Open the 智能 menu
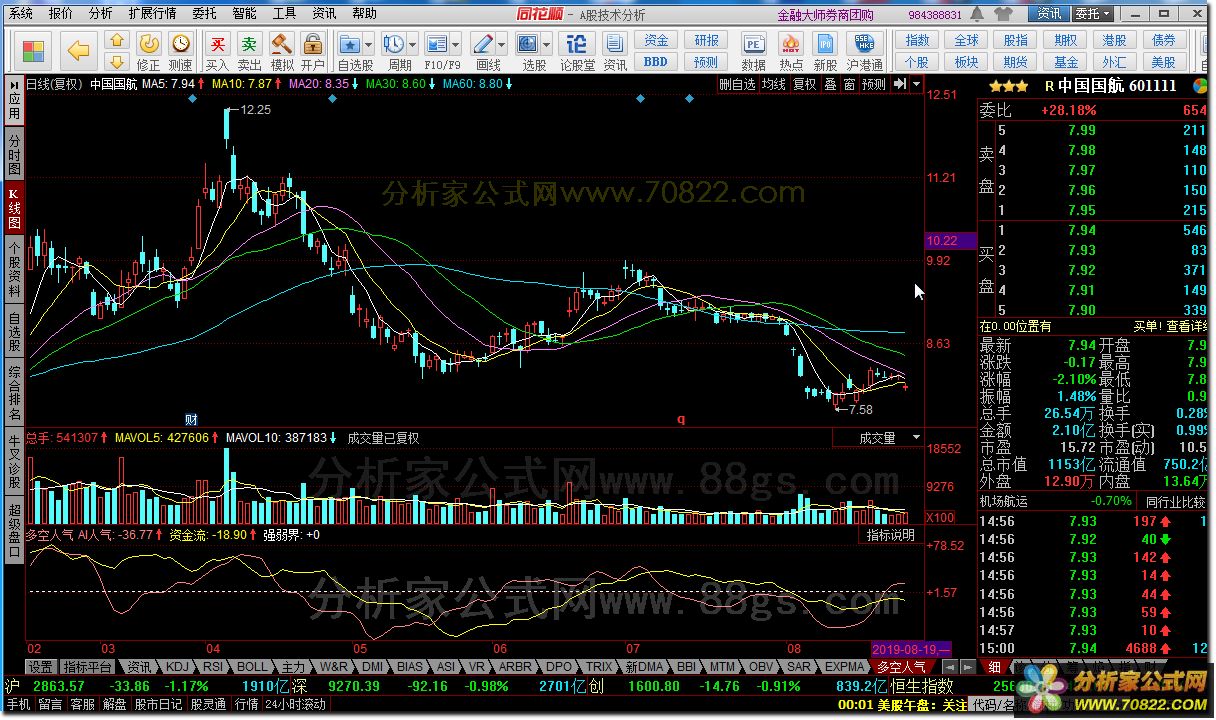This screenshot has height=720, width=1216. pyautogui.click(x=244, y=13)
